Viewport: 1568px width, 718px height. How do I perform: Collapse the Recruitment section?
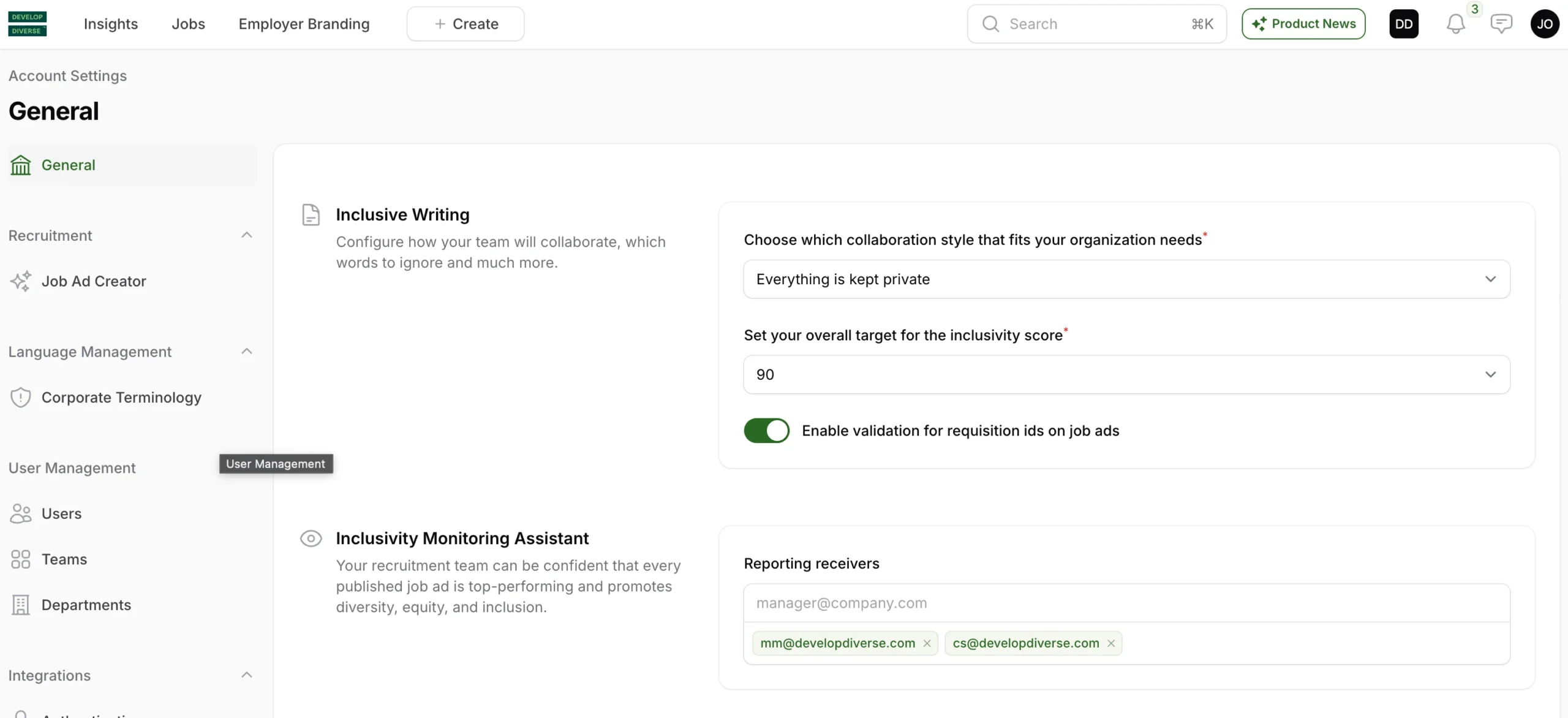tap(246, 235)
